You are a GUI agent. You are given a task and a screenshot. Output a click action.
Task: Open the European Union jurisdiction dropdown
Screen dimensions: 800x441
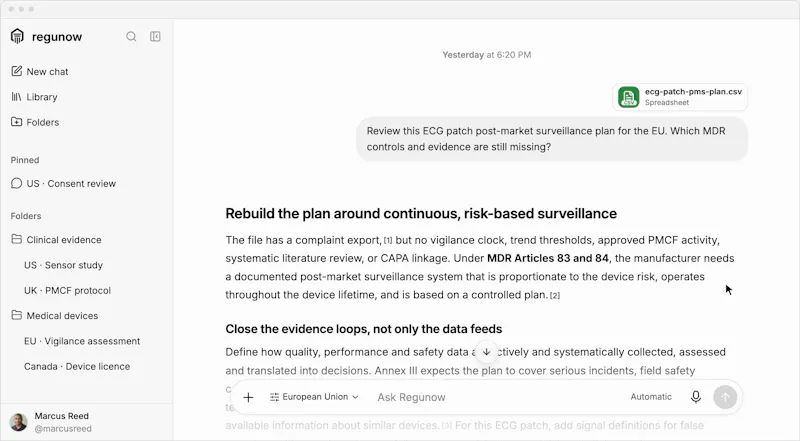coord(314,397)
